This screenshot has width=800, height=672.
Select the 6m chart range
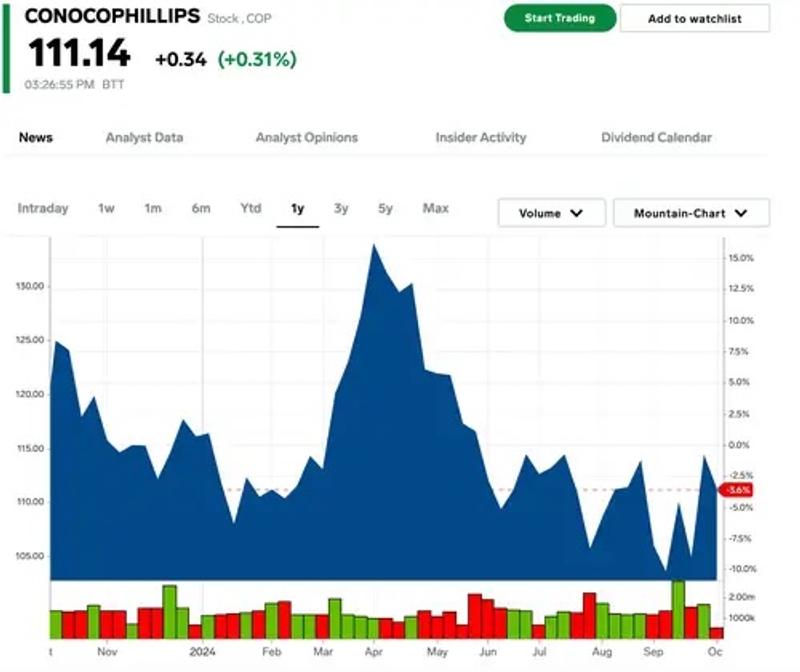tap(198, 209)
